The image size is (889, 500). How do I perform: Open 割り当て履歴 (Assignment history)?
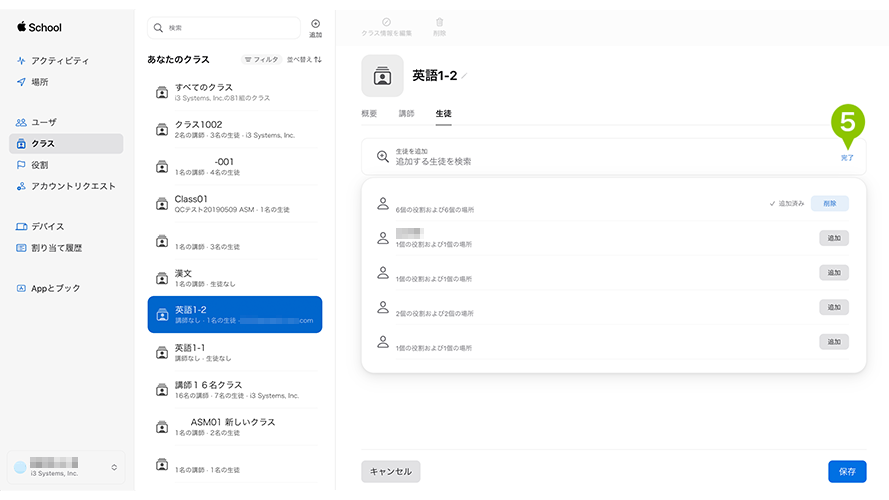click(x=49, y=248)
